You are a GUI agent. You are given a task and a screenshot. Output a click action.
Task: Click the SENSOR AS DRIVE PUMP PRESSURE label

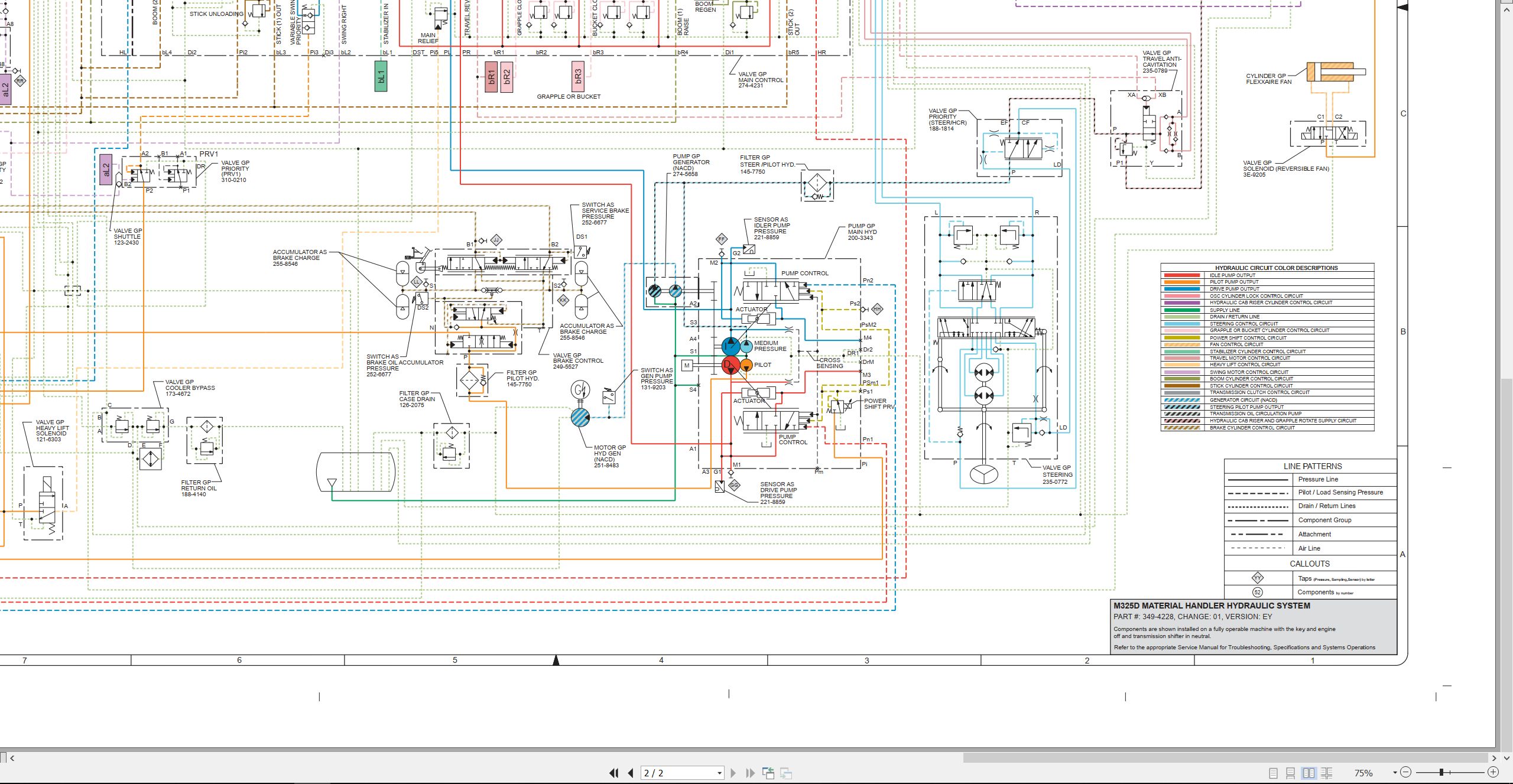[778, 493]
